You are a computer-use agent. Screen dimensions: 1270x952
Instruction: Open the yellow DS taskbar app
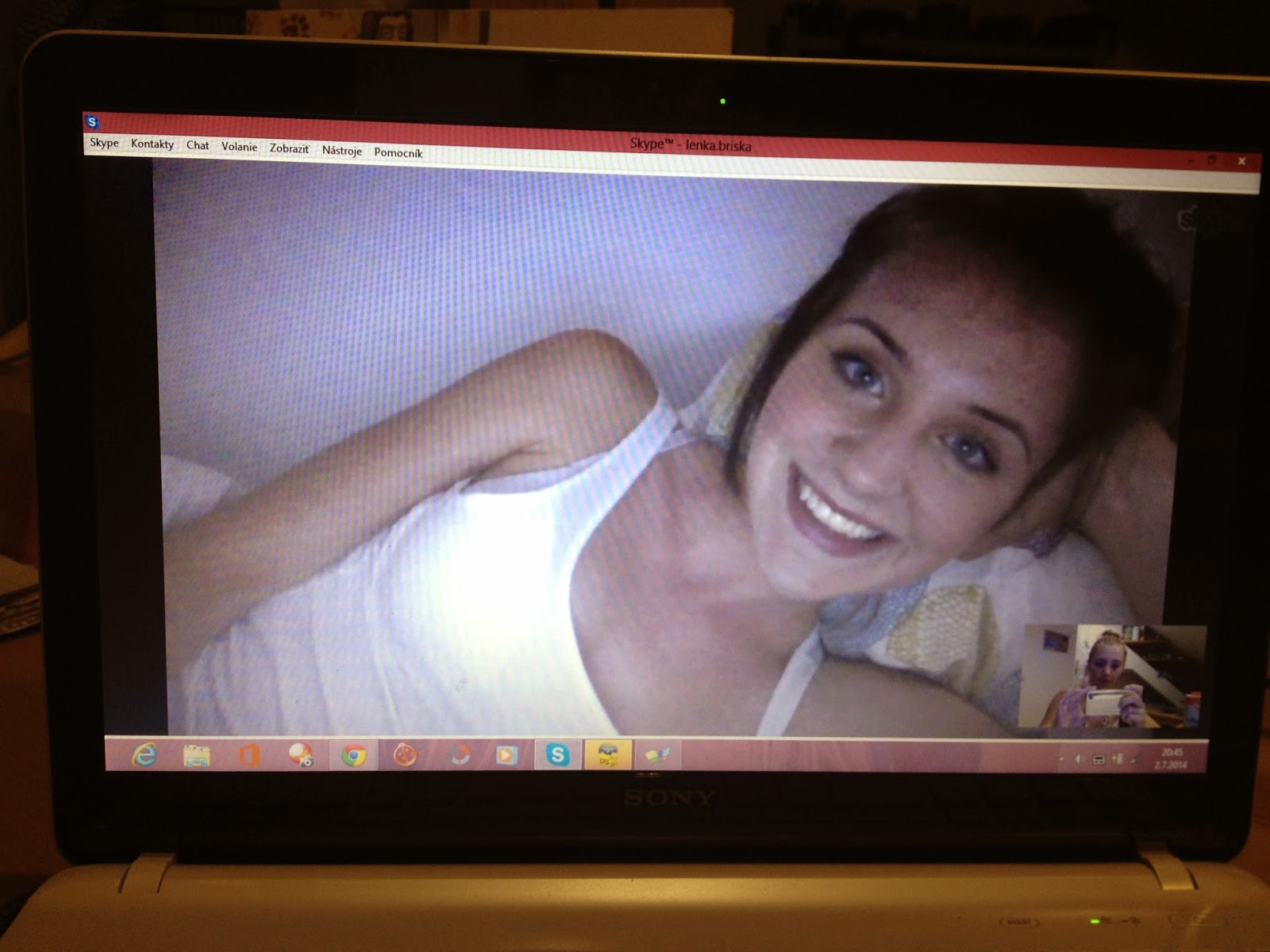pos(608,754)
